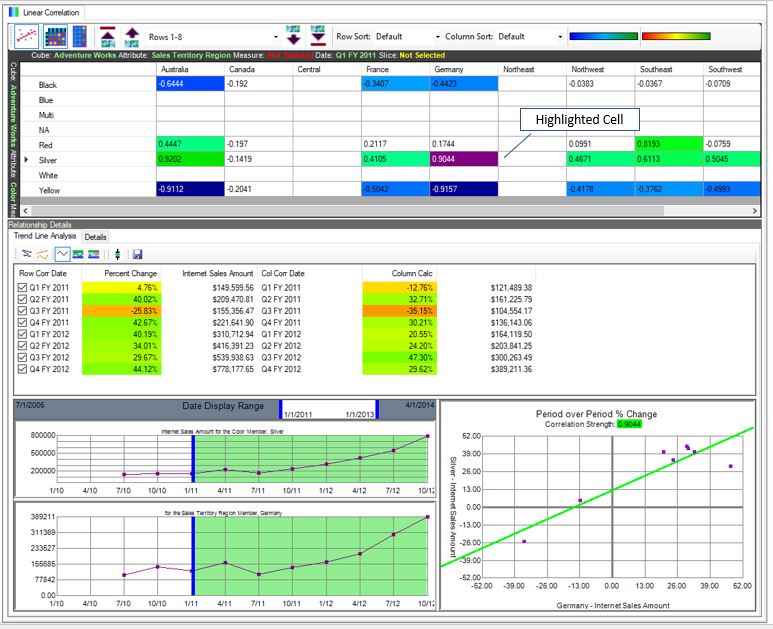The image size is (773, 629).
Task: Uncheck the Q4 FY 2012 row checkbox
Action: click(23, 369)
